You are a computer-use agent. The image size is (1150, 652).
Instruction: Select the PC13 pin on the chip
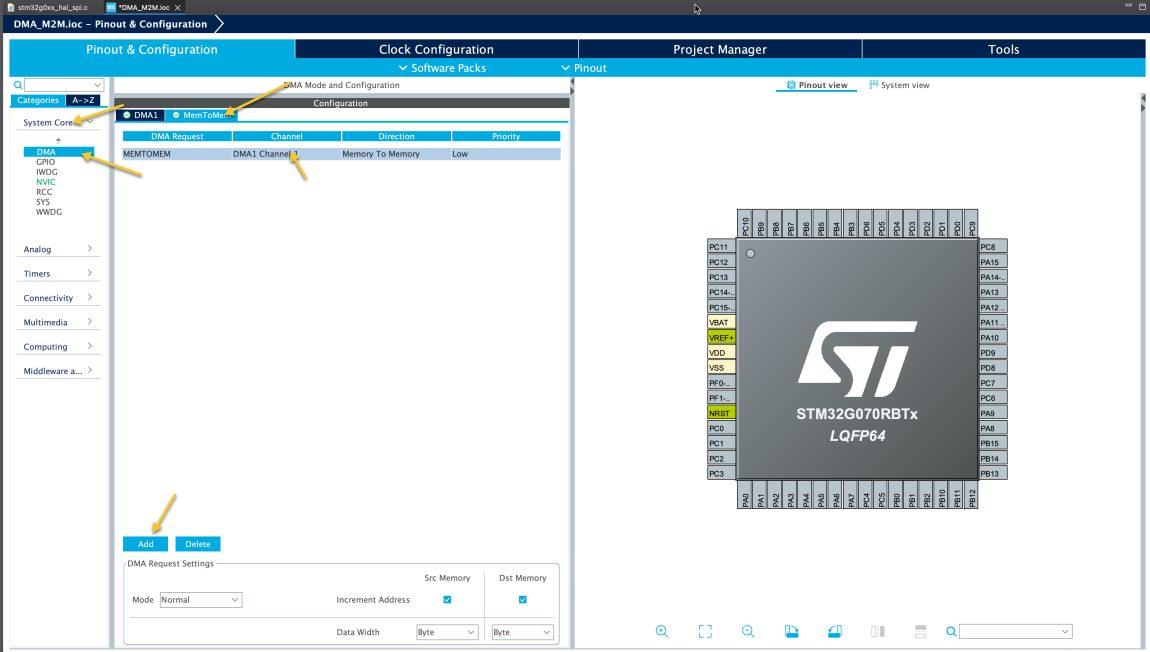(x=721, y=277)
